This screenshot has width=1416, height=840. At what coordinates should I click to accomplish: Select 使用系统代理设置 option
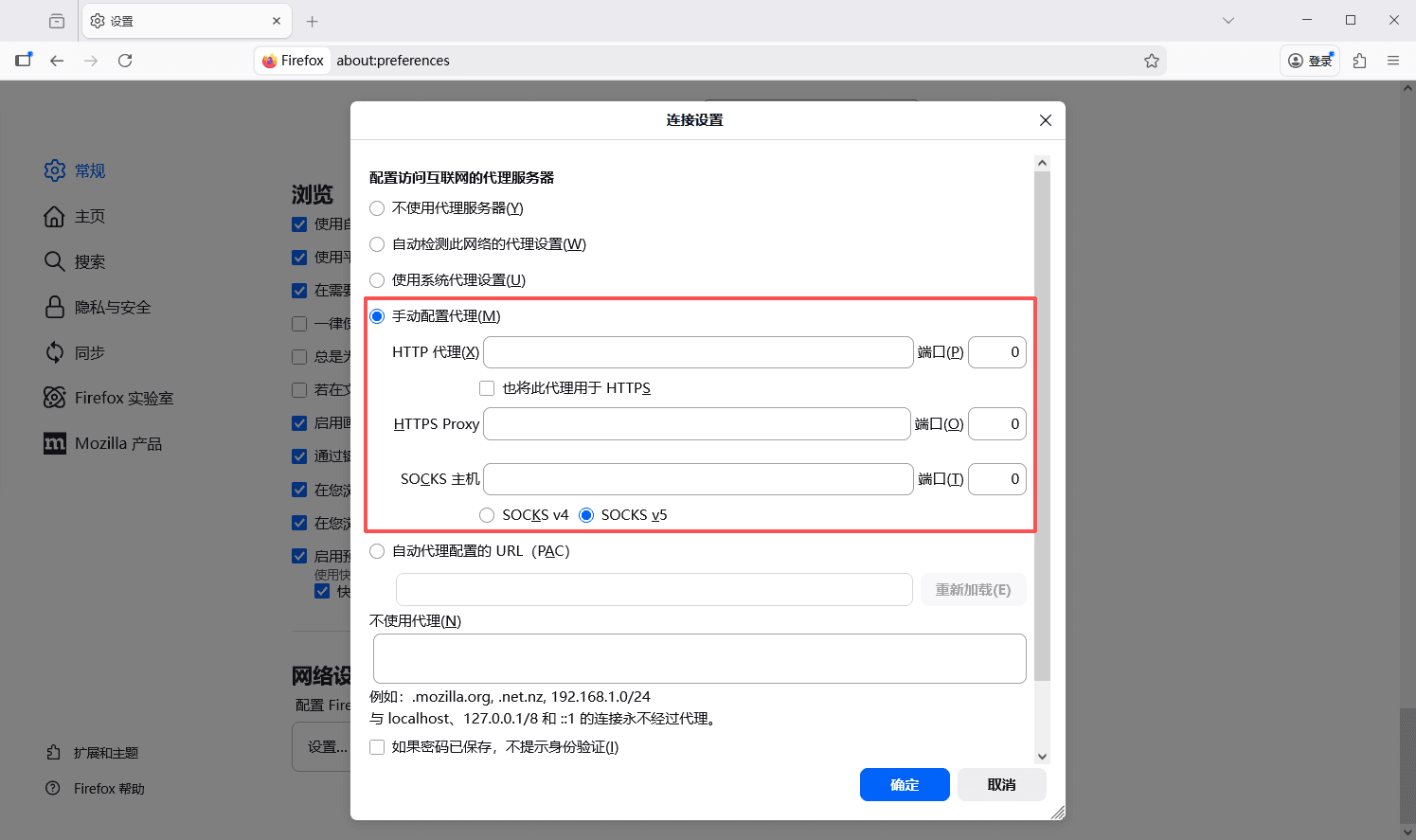(x=377, y=279)
